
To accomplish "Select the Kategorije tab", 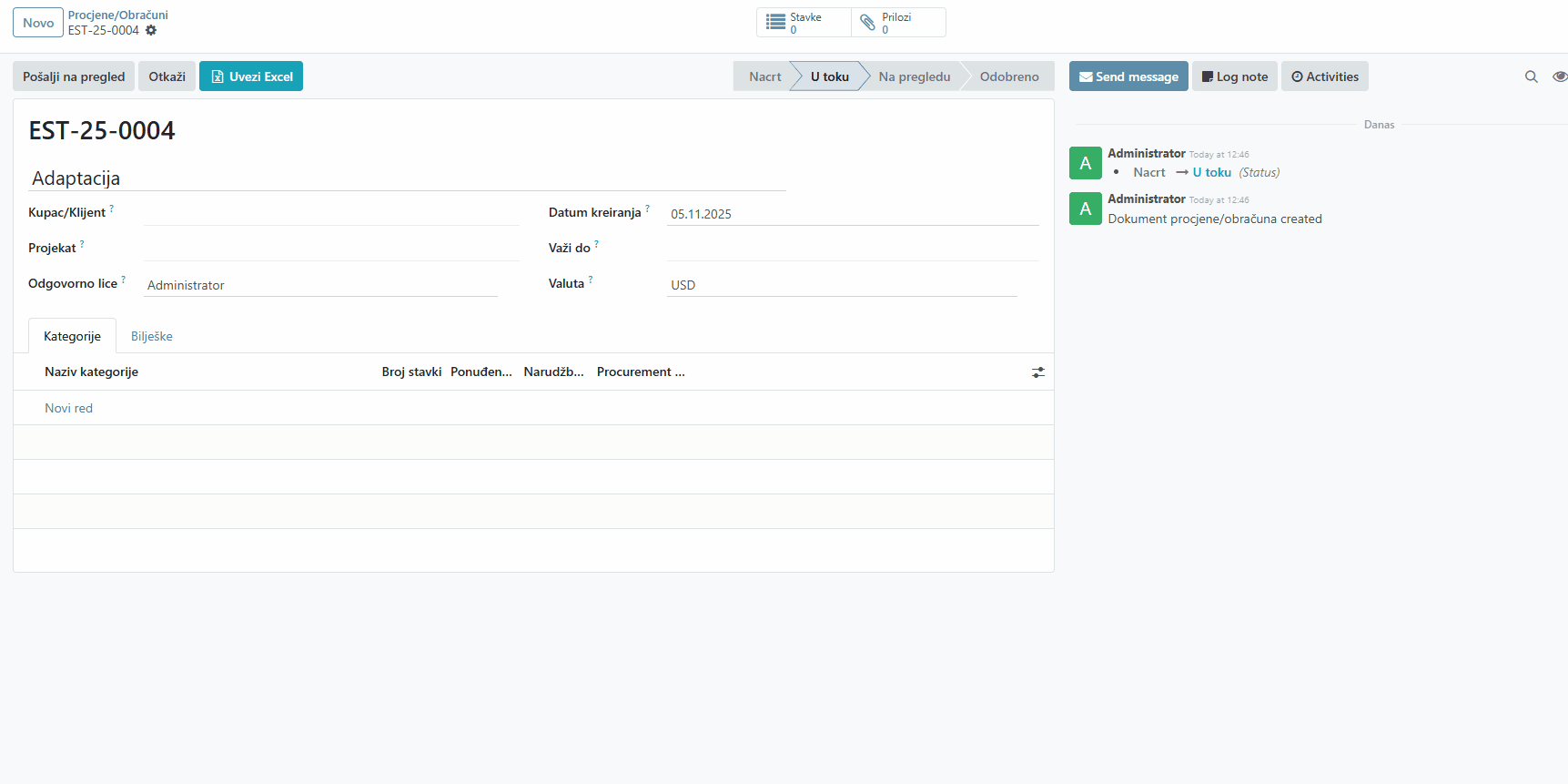I will [x=72, y=336].
